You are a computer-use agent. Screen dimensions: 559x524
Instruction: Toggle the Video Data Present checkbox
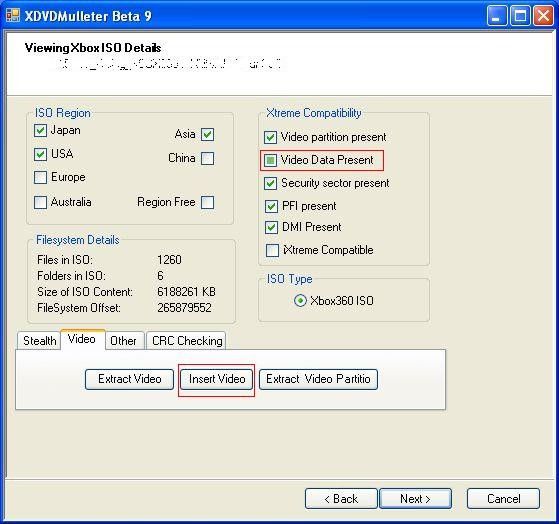point(270,160)
